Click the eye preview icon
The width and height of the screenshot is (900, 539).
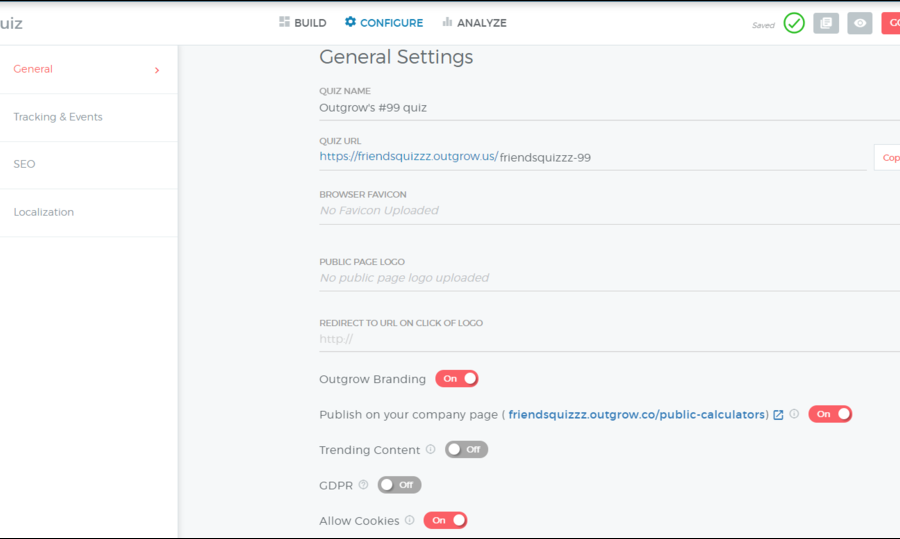point(860,23)
